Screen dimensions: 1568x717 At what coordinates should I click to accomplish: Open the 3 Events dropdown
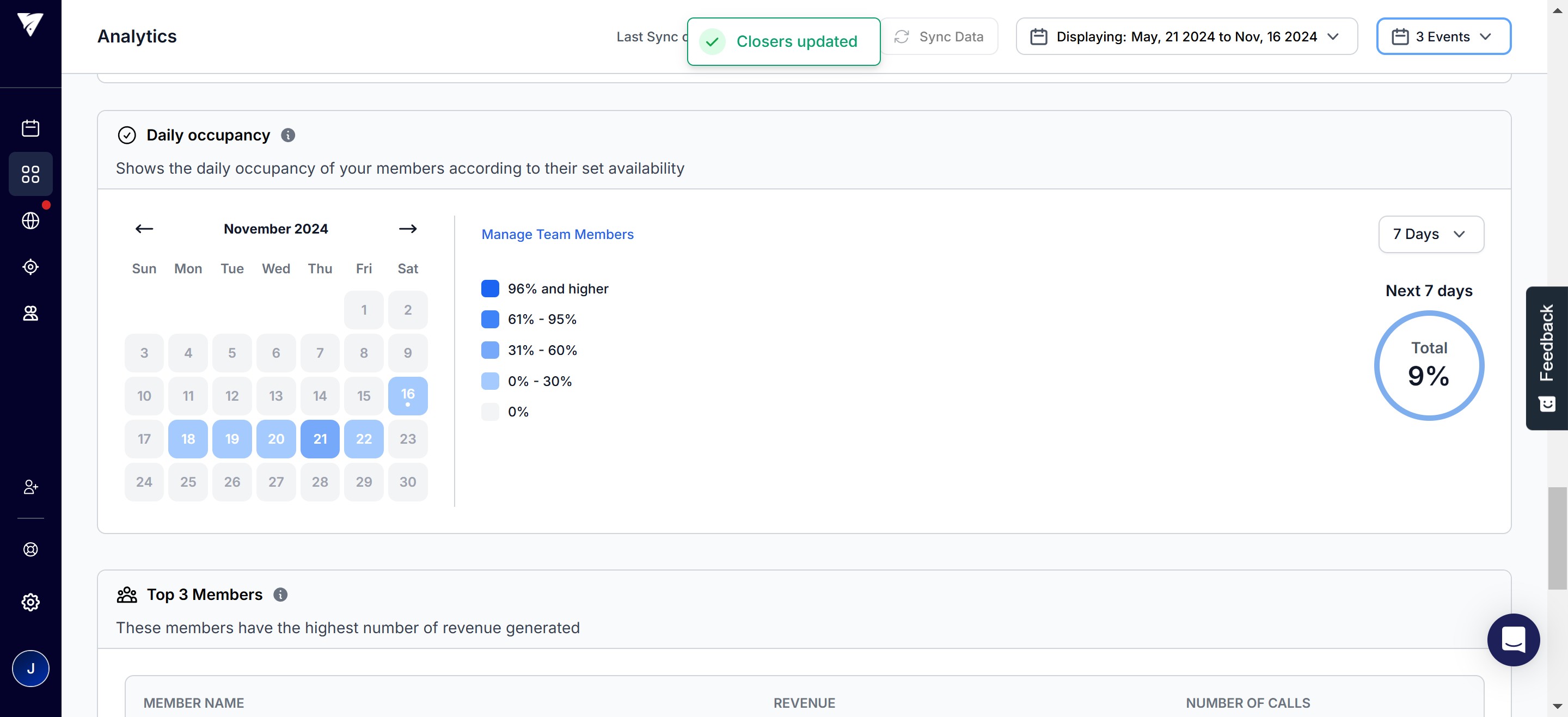pos(1443,36)
